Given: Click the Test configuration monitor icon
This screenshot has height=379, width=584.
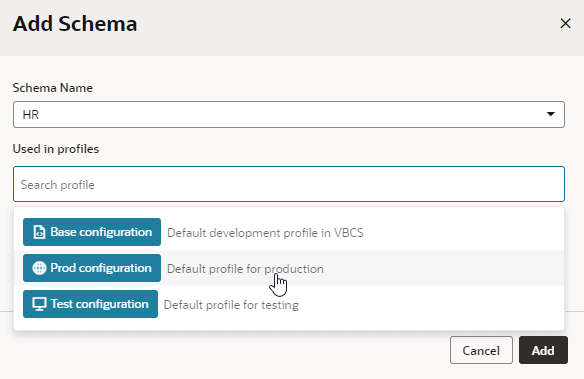Looking at the screenshot, I should point(39,304).
